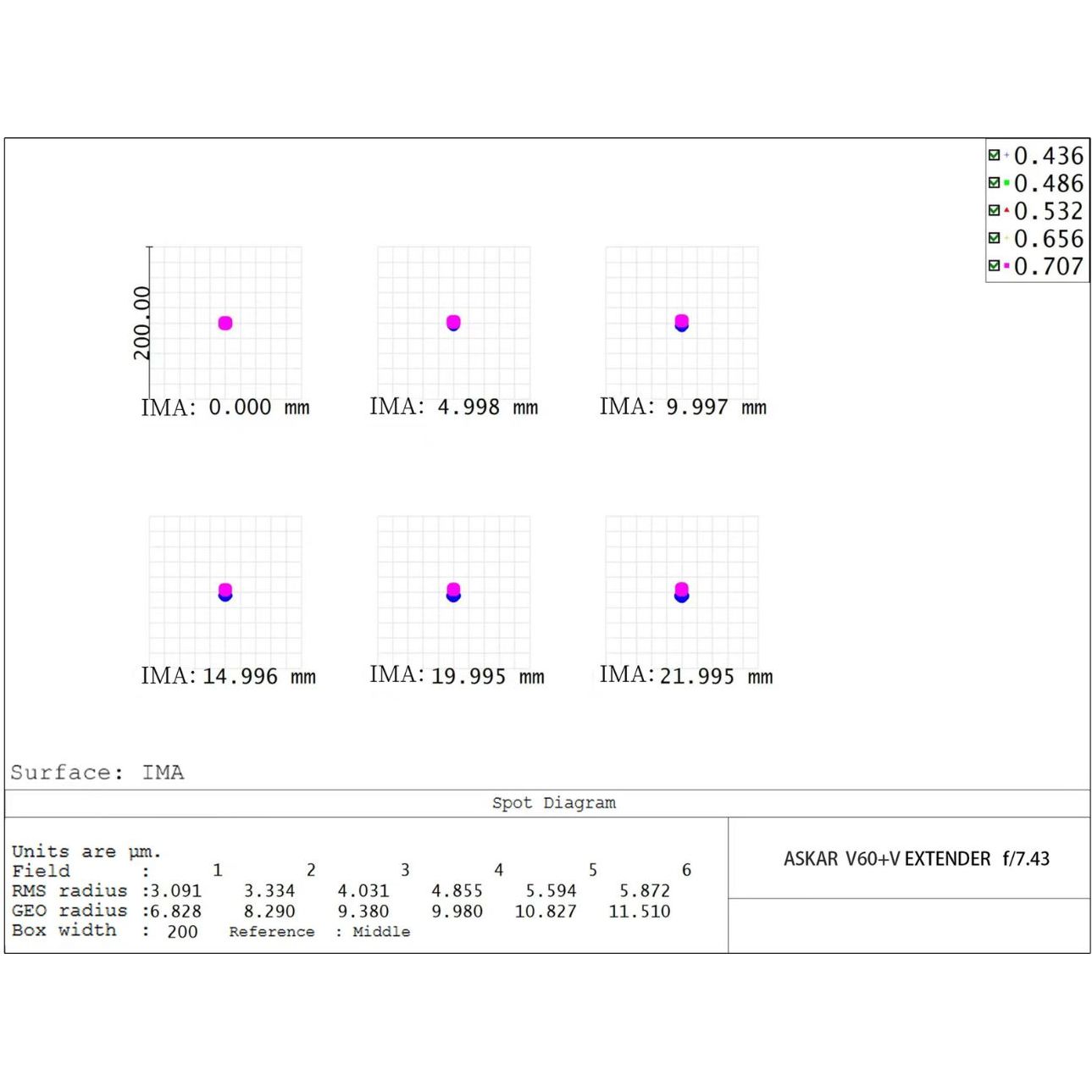This screenshot has height=1092, width=1092.
Task: Click the magenta marker beside 0.707
Action: (1006, 266)
